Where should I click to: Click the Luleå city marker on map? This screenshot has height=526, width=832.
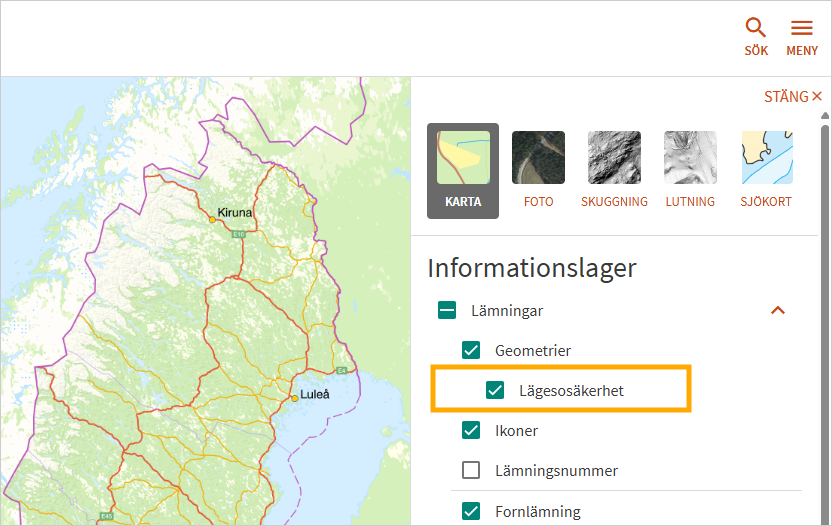(x=294, y=398)
